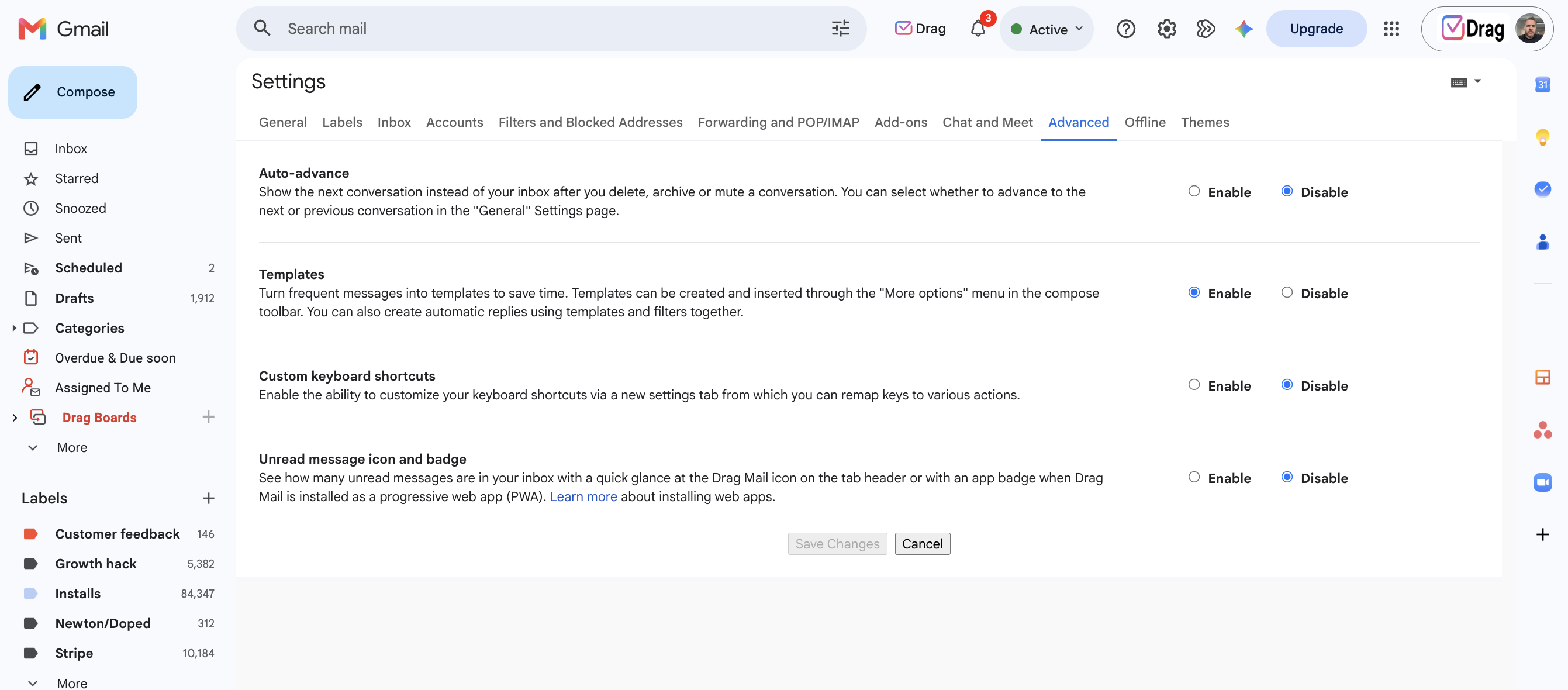This screenshot has height=690, width=1568.
Task: Open Google apps grid
Action: pyautogui.click(x=1391, y=29)
